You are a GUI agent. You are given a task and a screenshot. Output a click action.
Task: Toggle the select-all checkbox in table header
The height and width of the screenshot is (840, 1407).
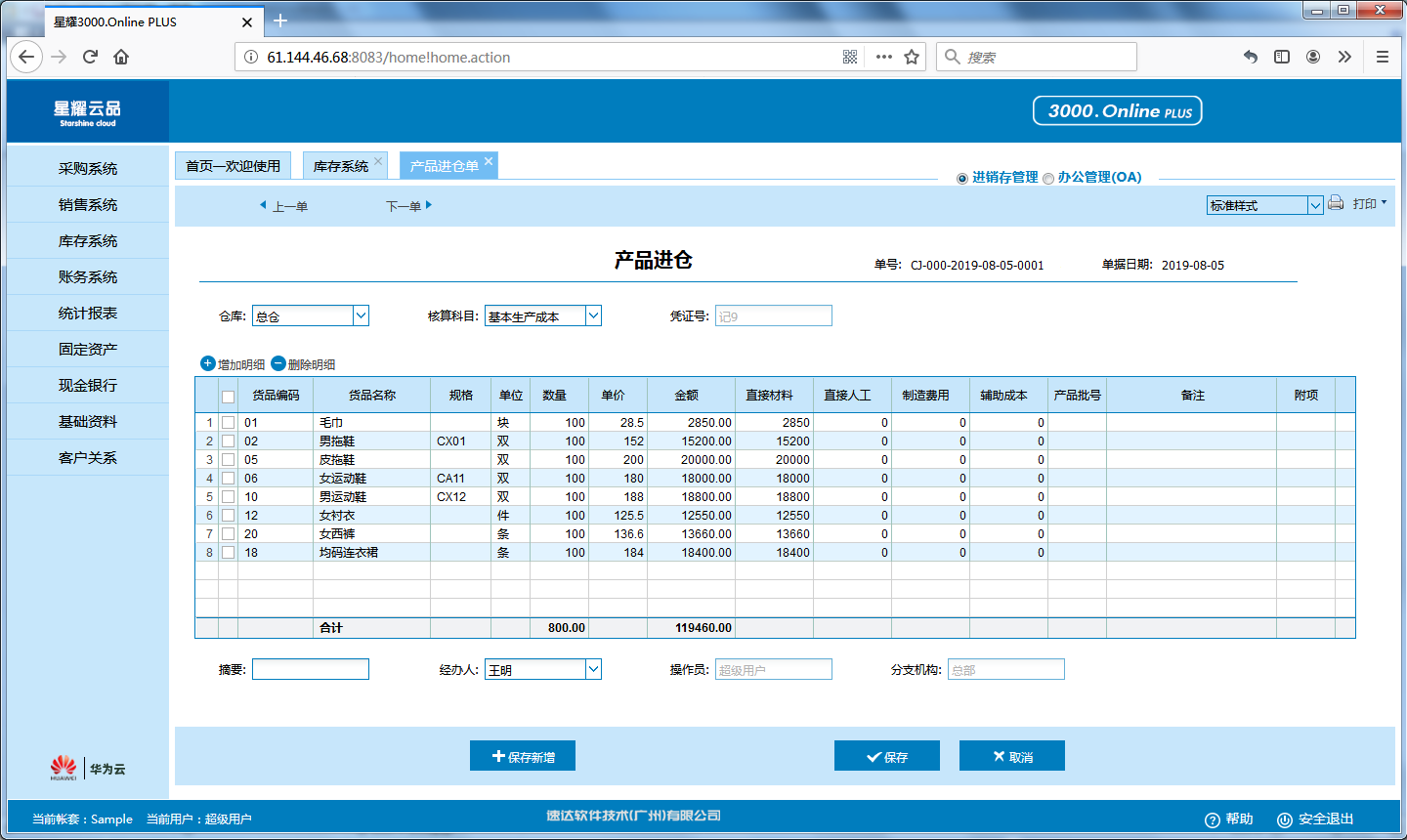tap(228, 397)
